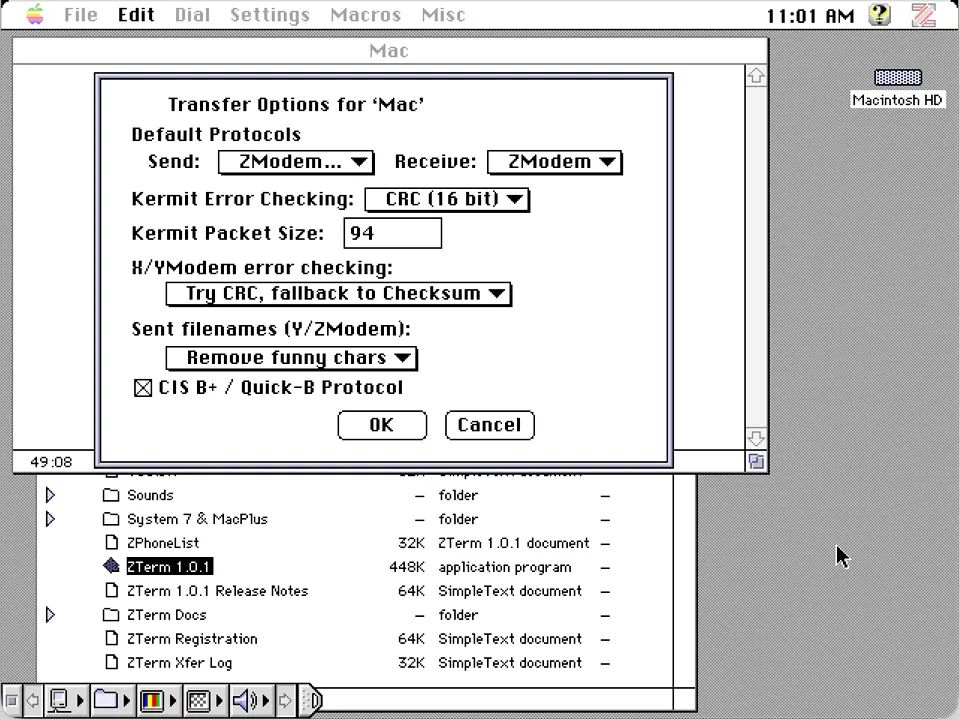Open the Settings menu
This screenshot has height=719, width=960.
[269, 15]
